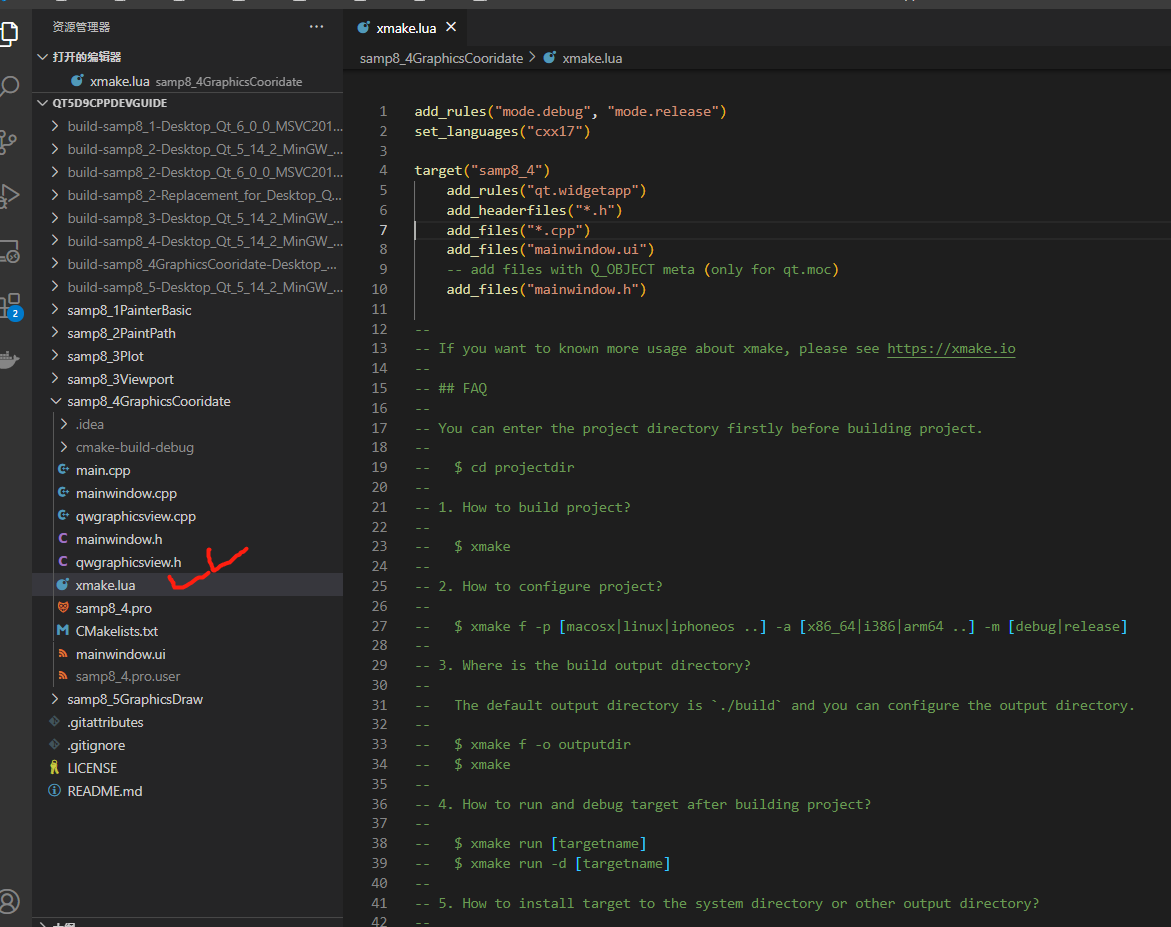
Task: Click line number 7 in gutter
Action: click(x=383, y=230)
